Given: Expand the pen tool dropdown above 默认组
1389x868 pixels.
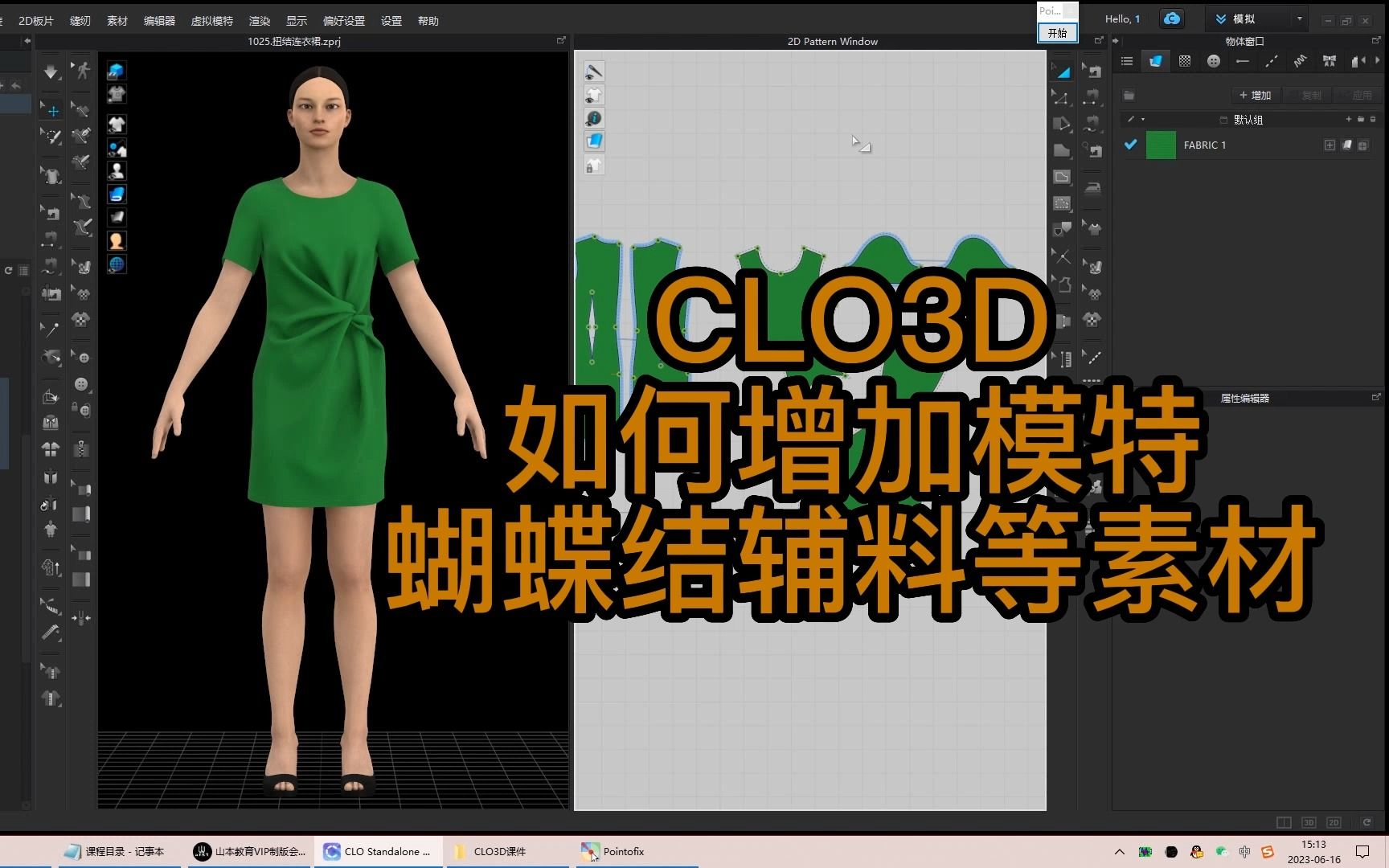Looking at the screenshot, I should [x=1142, y=119].
